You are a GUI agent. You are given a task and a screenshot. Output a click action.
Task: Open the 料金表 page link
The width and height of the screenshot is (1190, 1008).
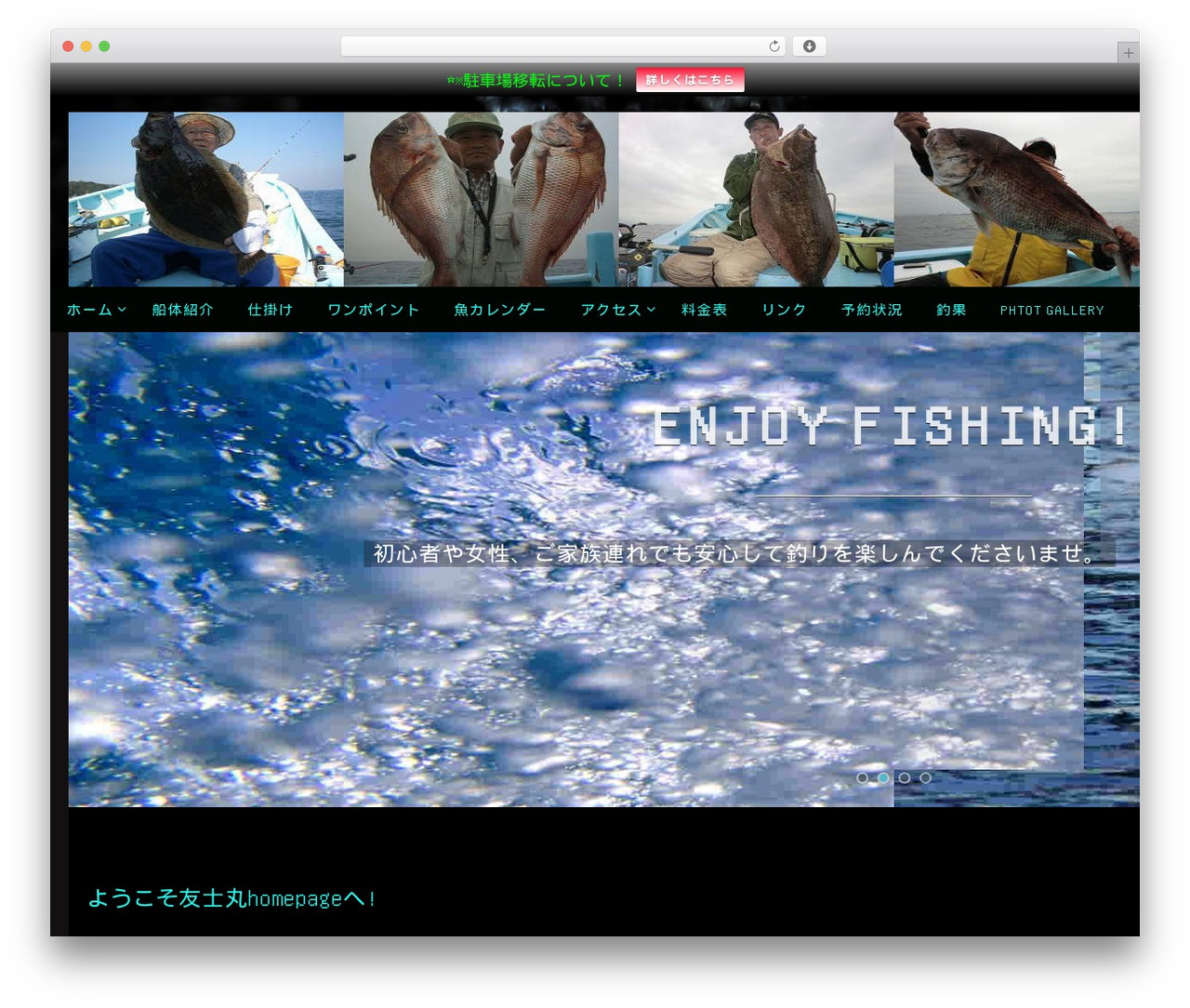[704, 310]
